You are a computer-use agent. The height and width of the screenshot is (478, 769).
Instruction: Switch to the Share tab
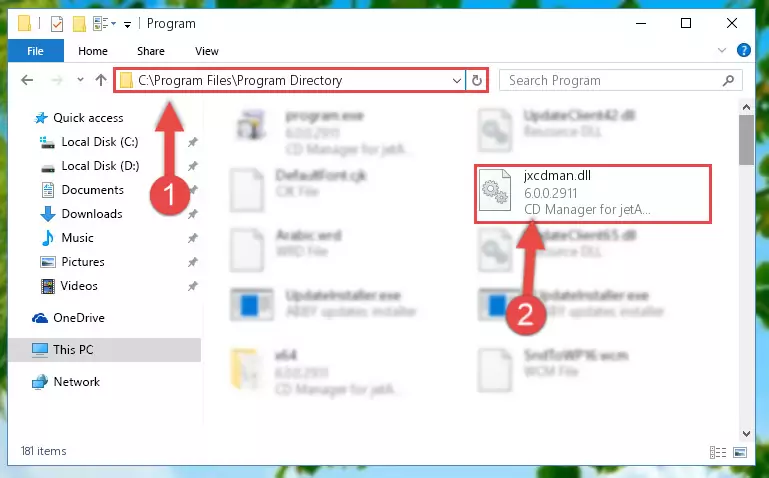tap(151, 51)
